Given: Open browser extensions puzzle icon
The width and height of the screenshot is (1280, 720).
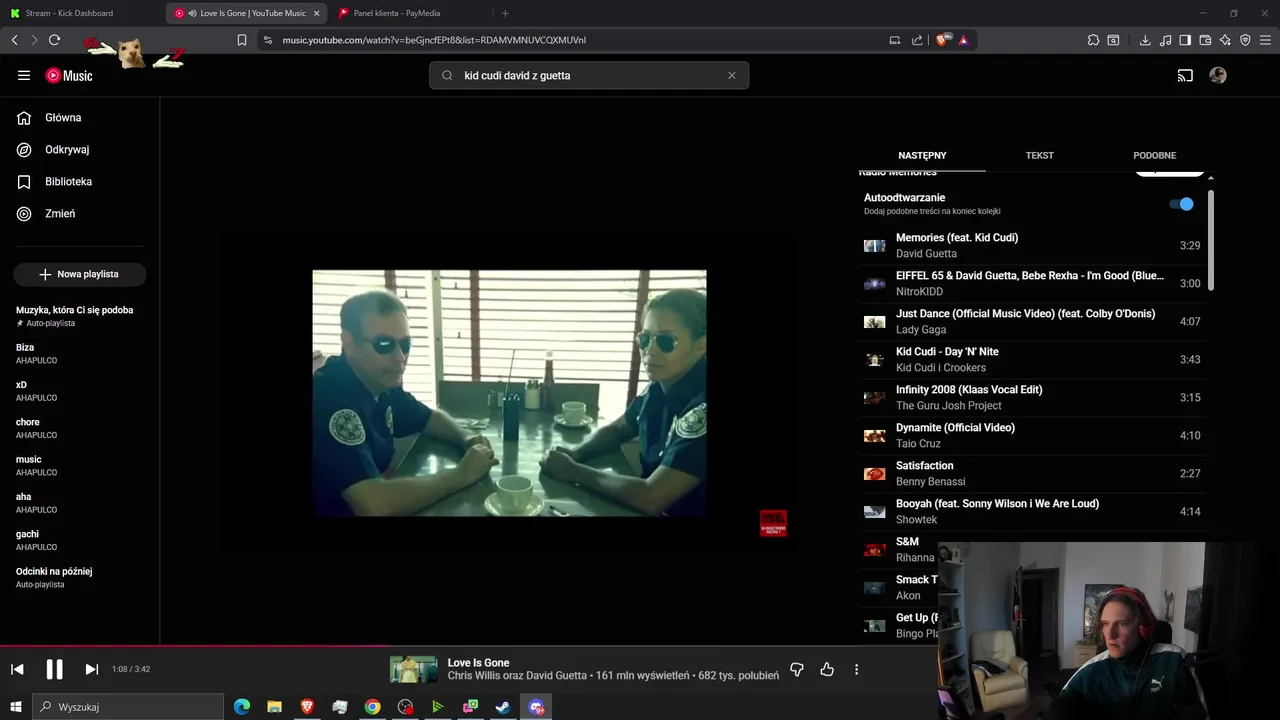Looking at the screenshot, I should (1093, 40).
